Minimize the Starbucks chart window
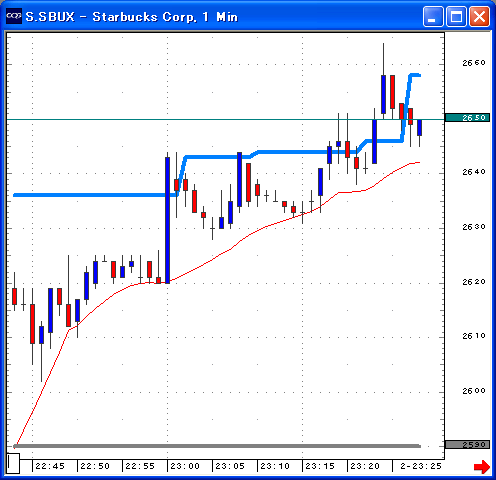 tap(433, 16)
